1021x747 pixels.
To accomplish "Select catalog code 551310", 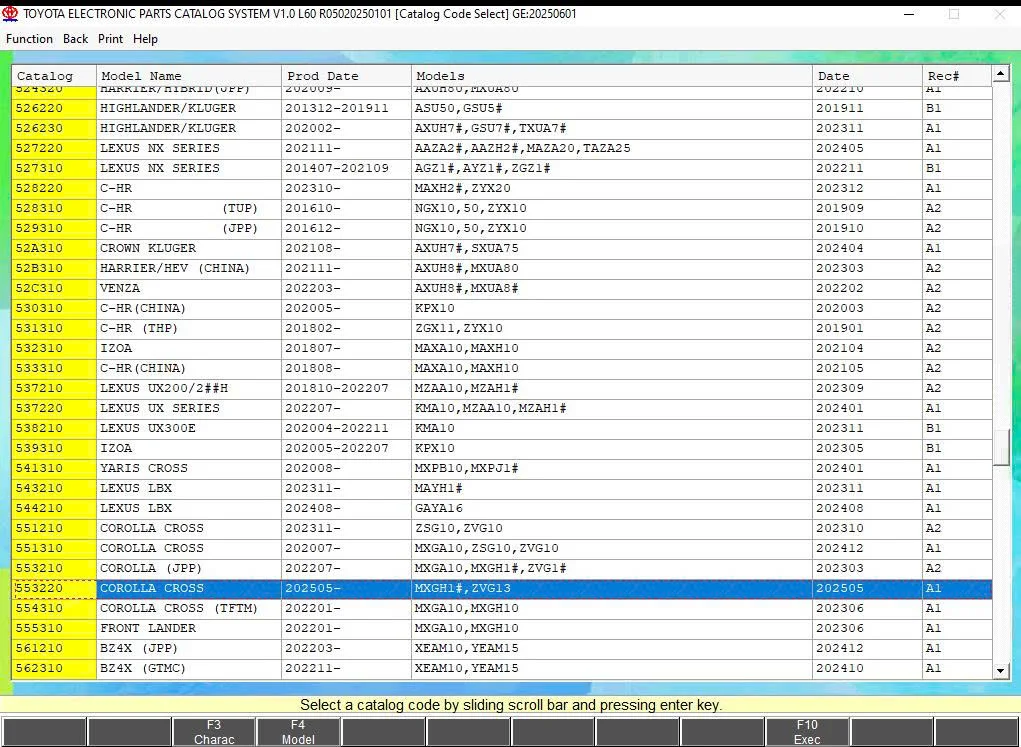I will click(54, 548).
